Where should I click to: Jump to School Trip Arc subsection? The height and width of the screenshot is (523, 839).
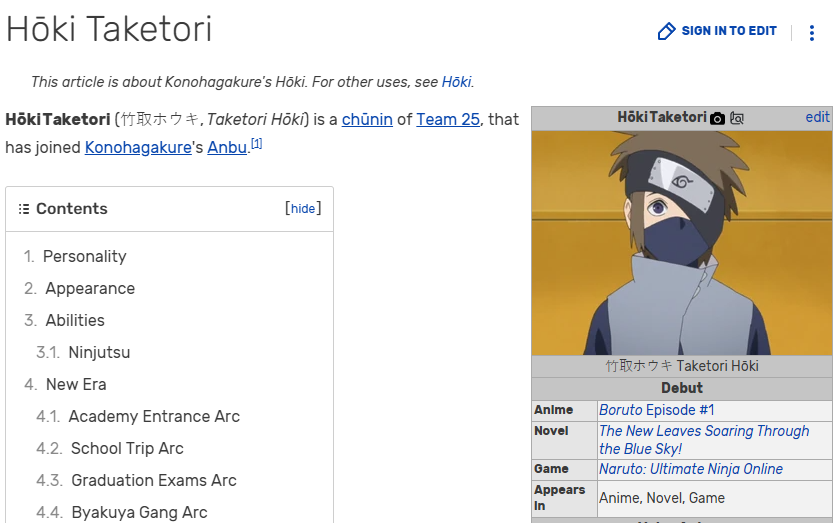click(x=127, y=449)
